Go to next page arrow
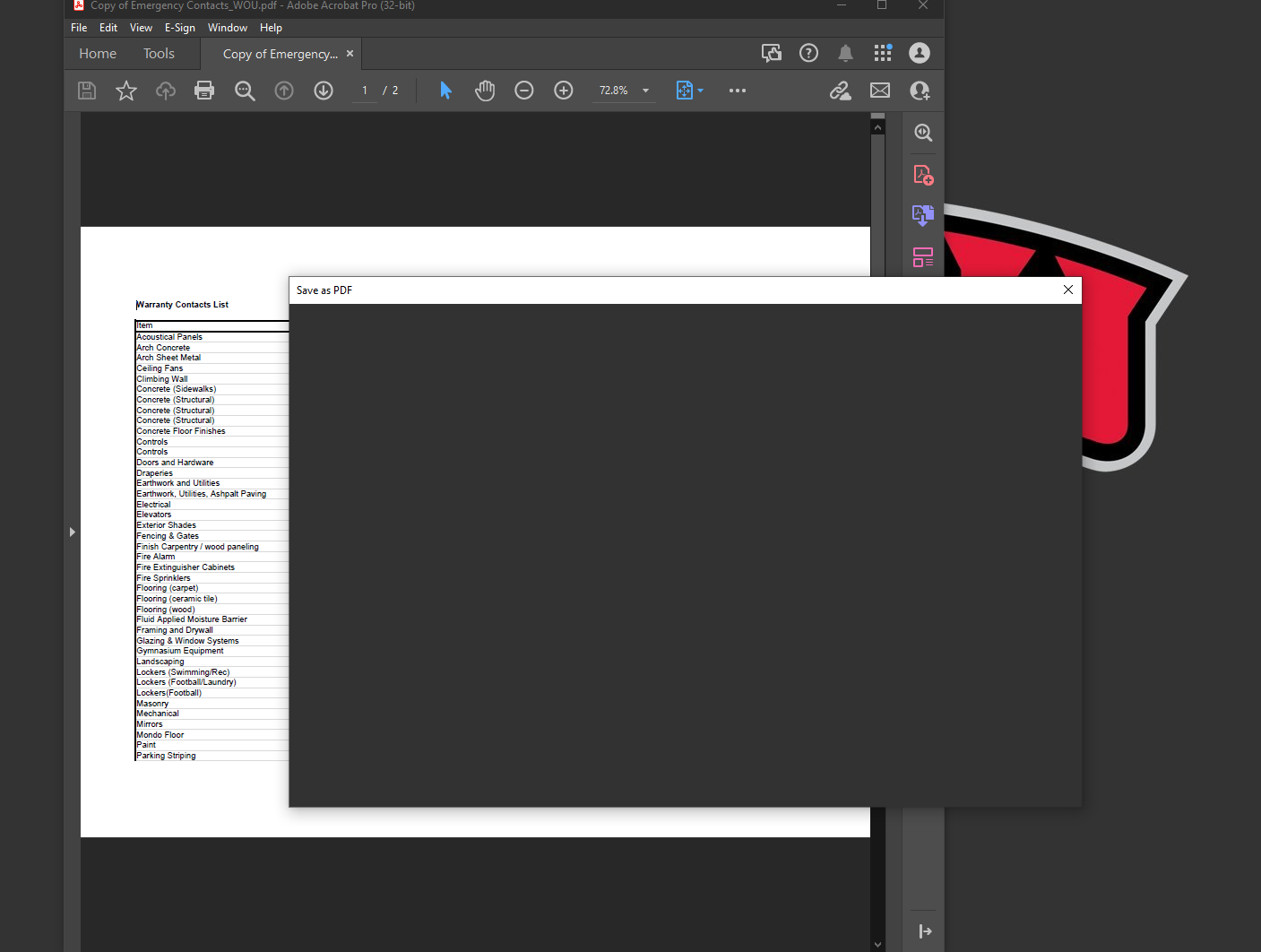 [x=324, y=91]
